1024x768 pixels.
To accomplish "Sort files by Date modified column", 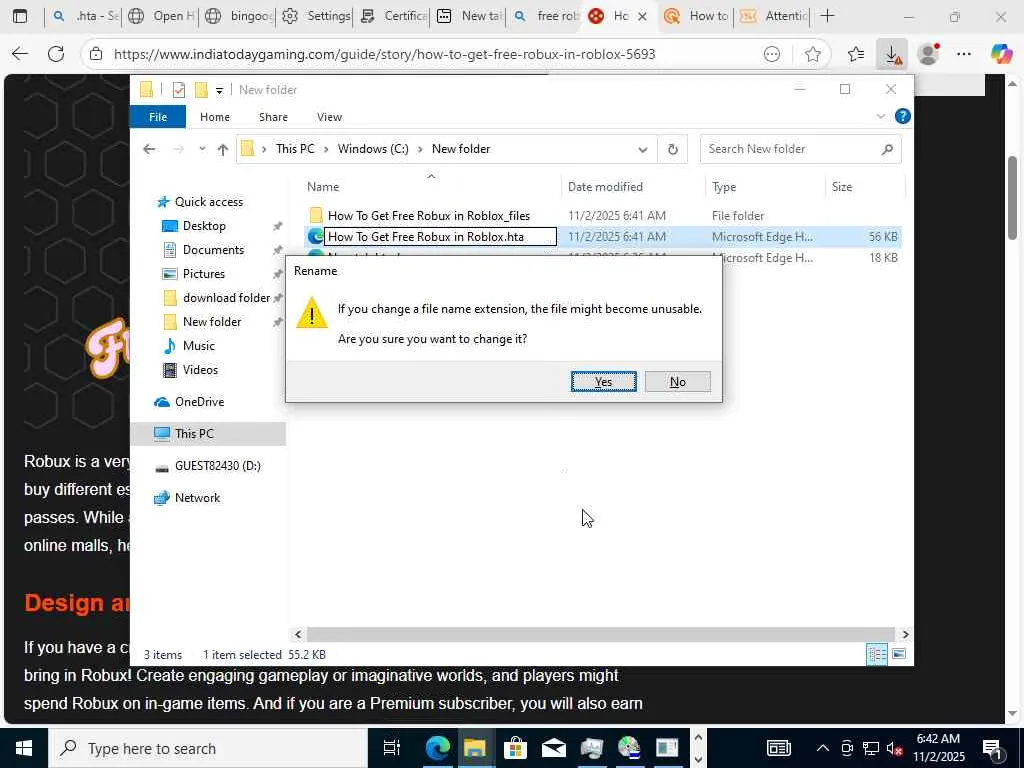I will pyautogui.click(x=605, y=187).
